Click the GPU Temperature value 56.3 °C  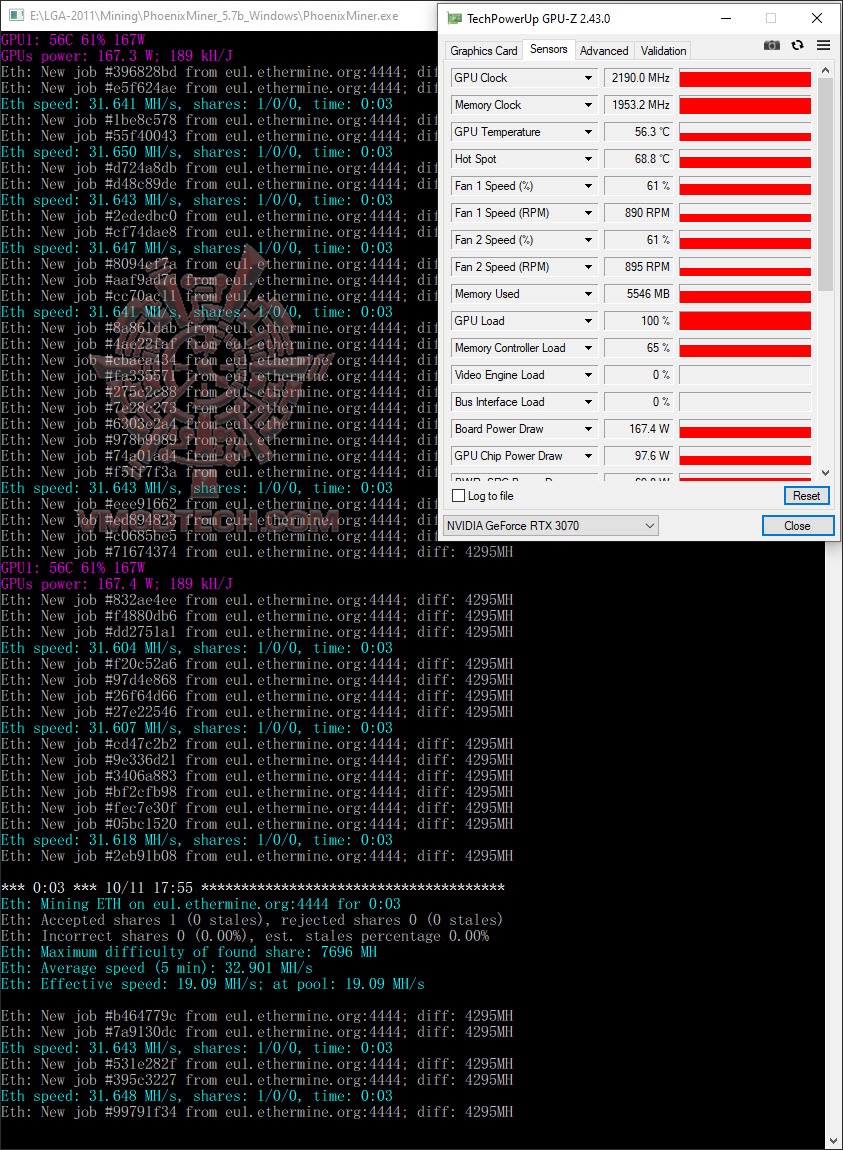point(638,132)
